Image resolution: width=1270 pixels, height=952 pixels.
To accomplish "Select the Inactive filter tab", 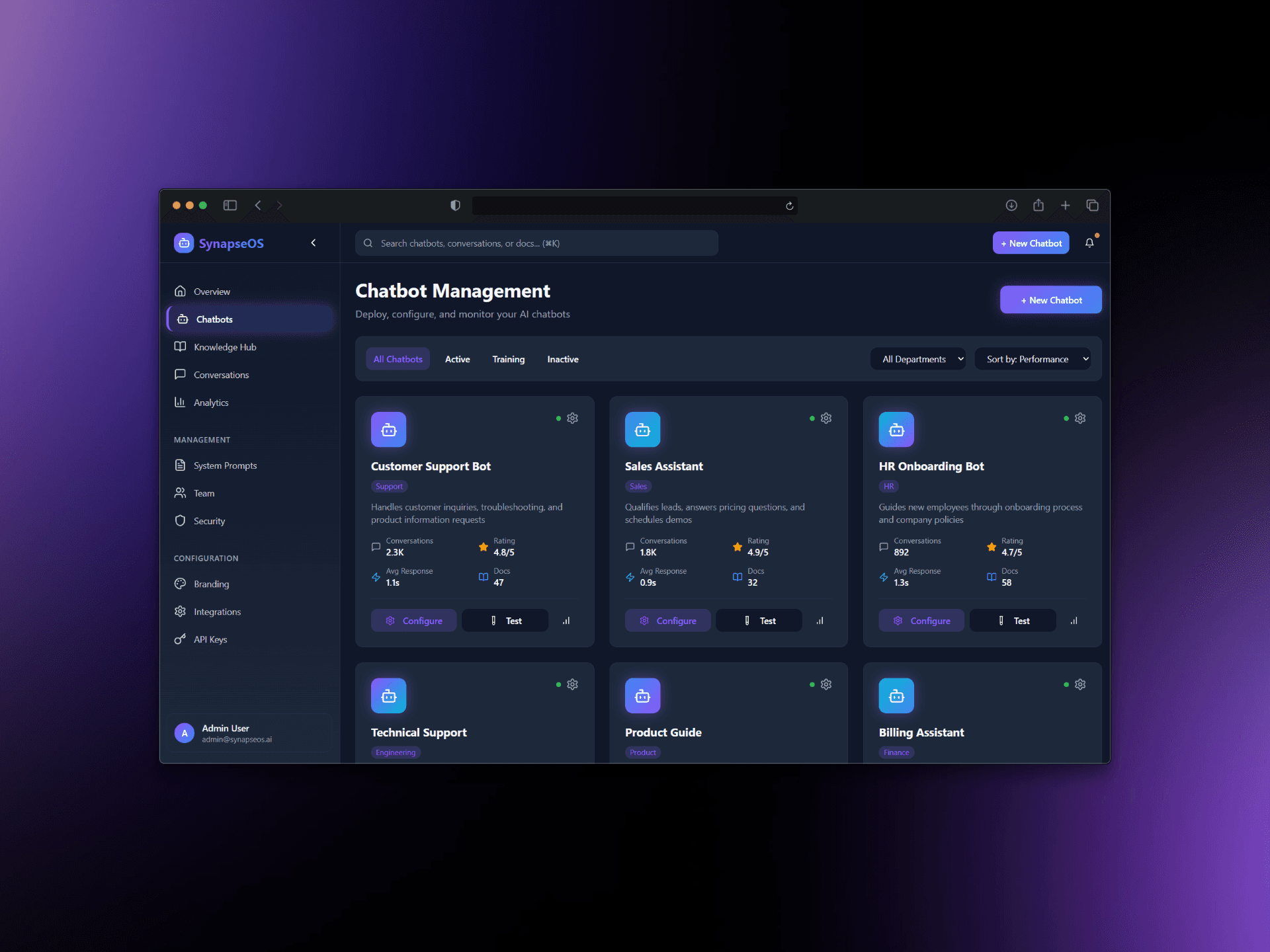I will pyautogui.click(x=562, y=359).
